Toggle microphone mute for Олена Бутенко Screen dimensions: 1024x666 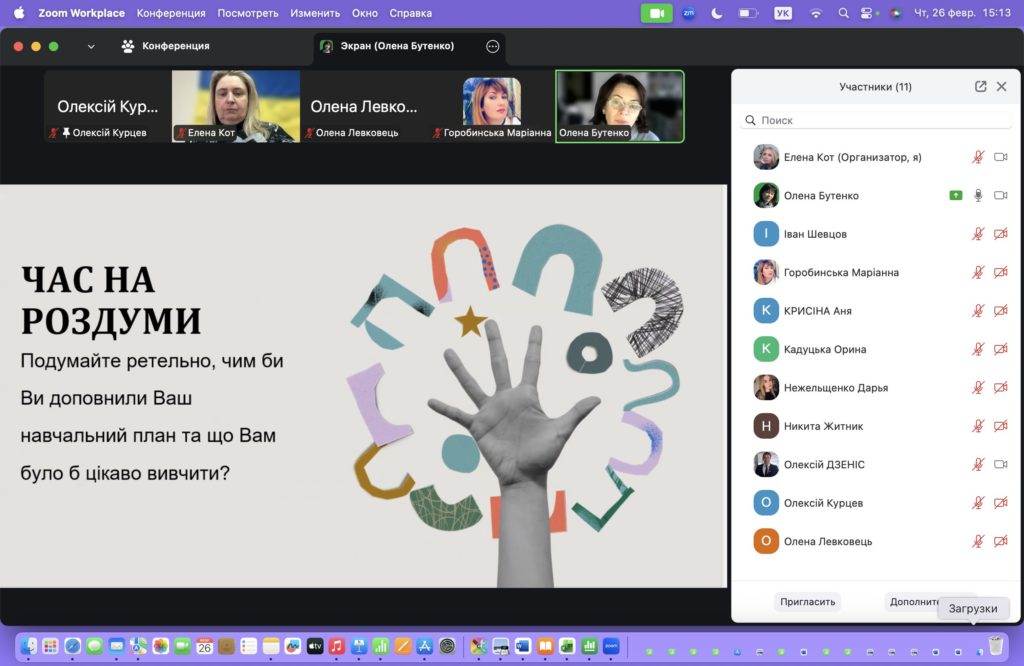(x=978, y=196)
